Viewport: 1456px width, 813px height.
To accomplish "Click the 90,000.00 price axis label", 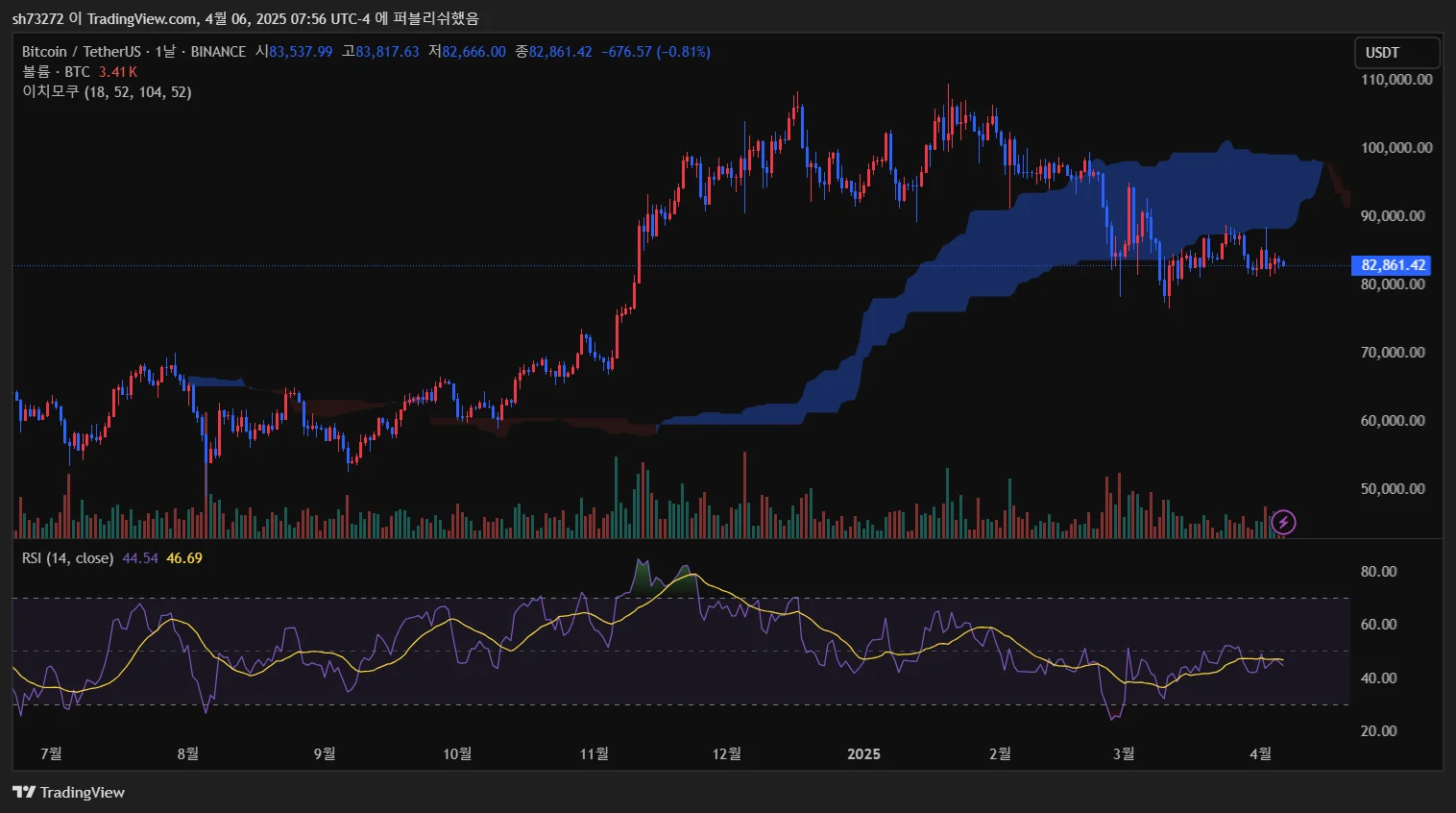I will coord(1393,216).
